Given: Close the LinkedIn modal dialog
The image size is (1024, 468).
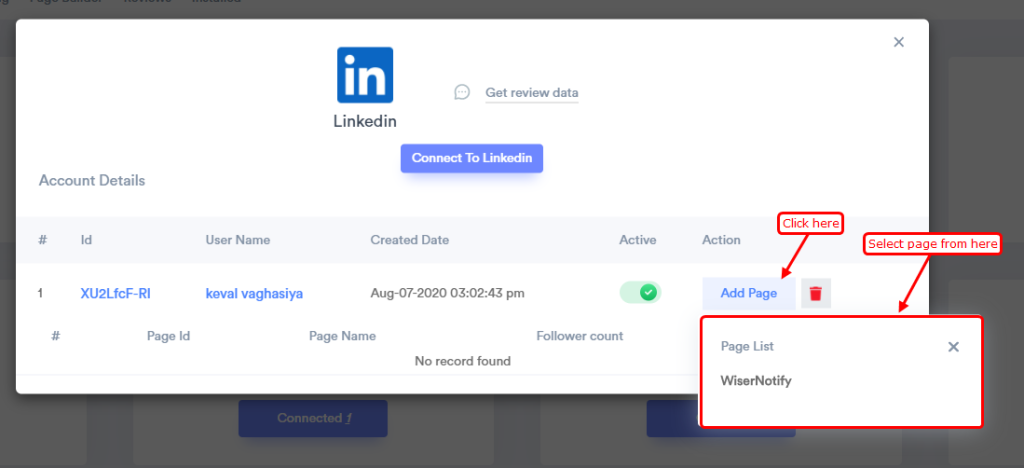Looking at the screenshot, I should click(899, 42).
